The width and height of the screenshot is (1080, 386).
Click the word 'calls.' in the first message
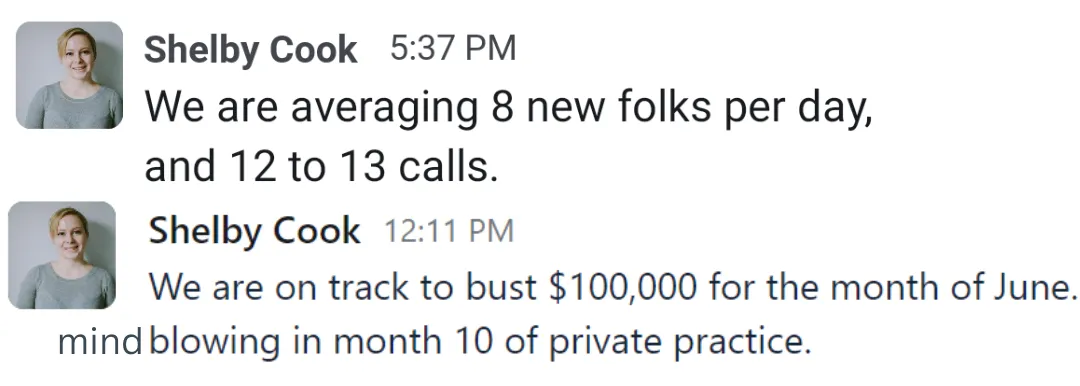tap(444, 166)
